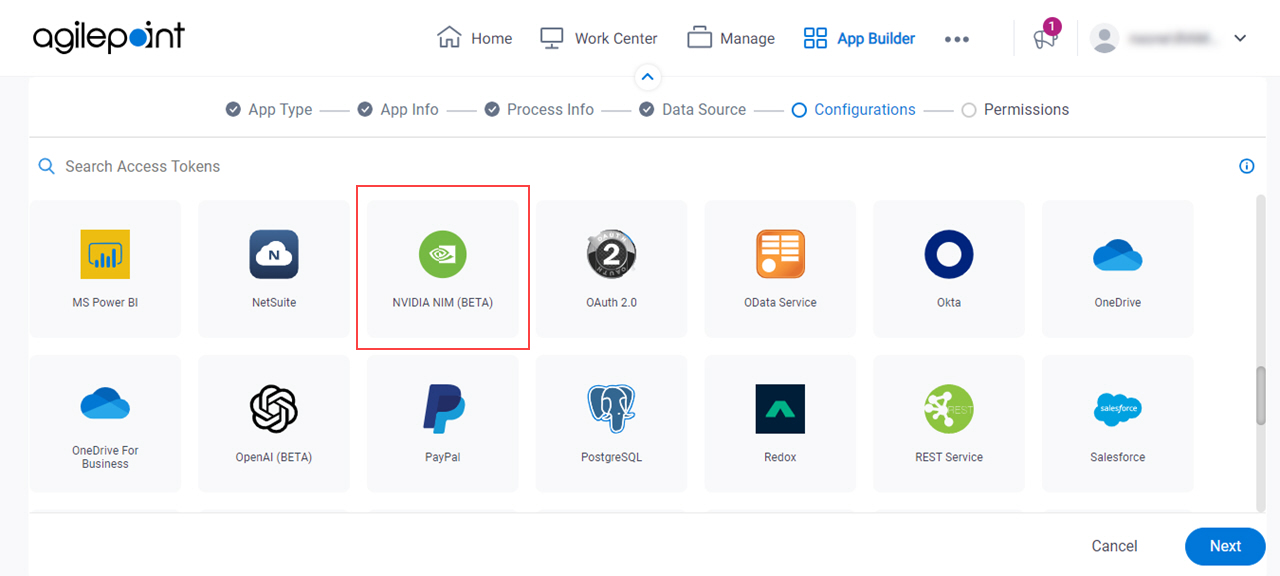Click the OneDrive label
This screenshot has height=576, width=1280.
(x=1118, y=303)
